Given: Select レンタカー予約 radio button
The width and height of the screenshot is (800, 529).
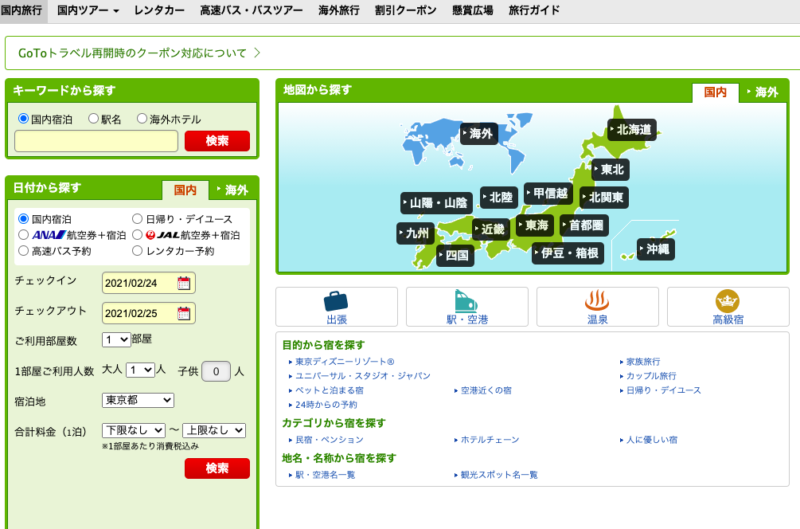Looking at the screenshot, I should 137,250.
